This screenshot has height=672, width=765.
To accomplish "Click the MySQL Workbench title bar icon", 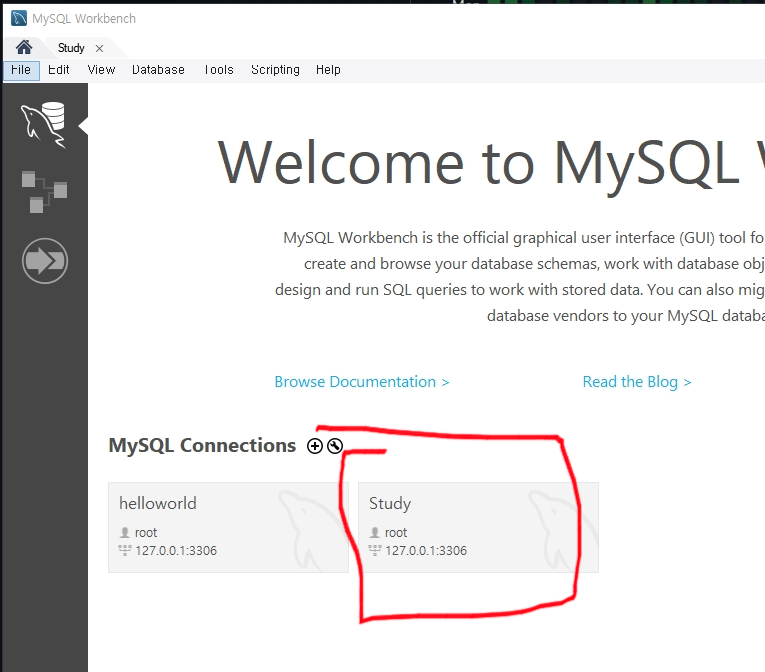I will coord(19,19).
